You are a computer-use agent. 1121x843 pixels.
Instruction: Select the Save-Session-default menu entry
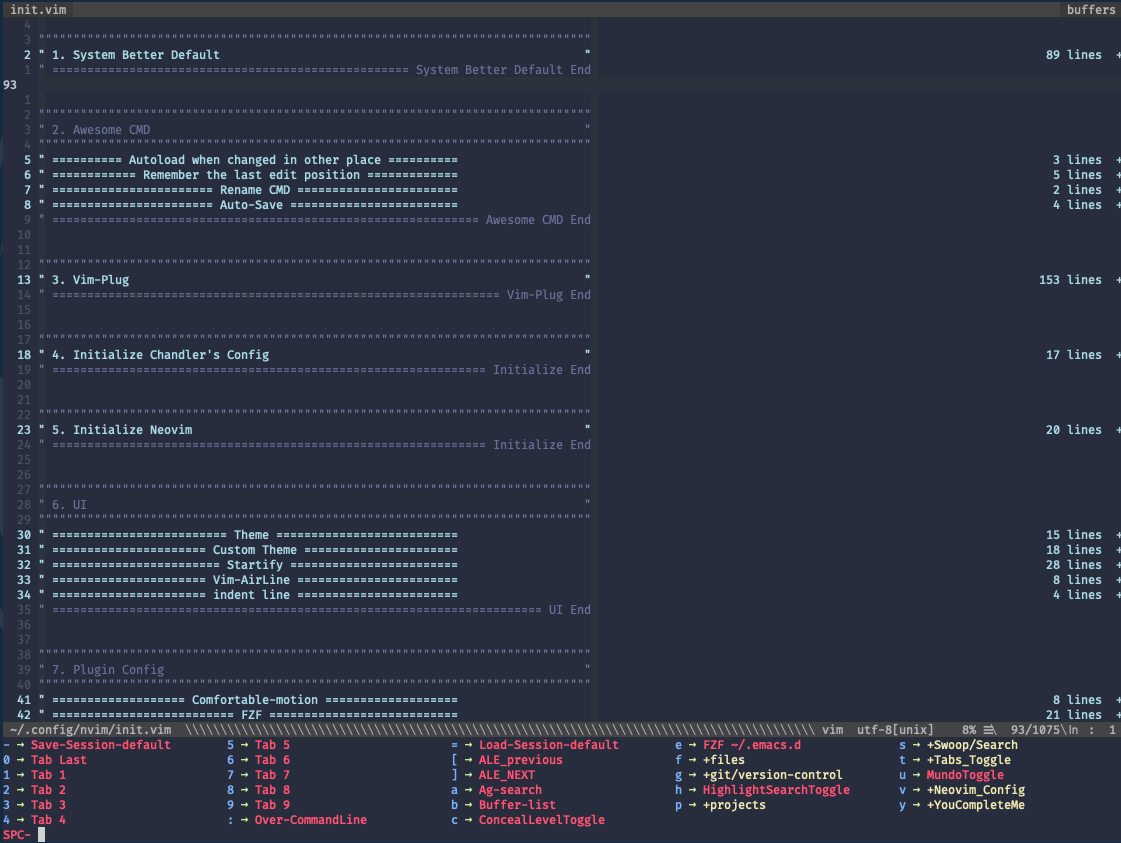(x=101, y=745)
